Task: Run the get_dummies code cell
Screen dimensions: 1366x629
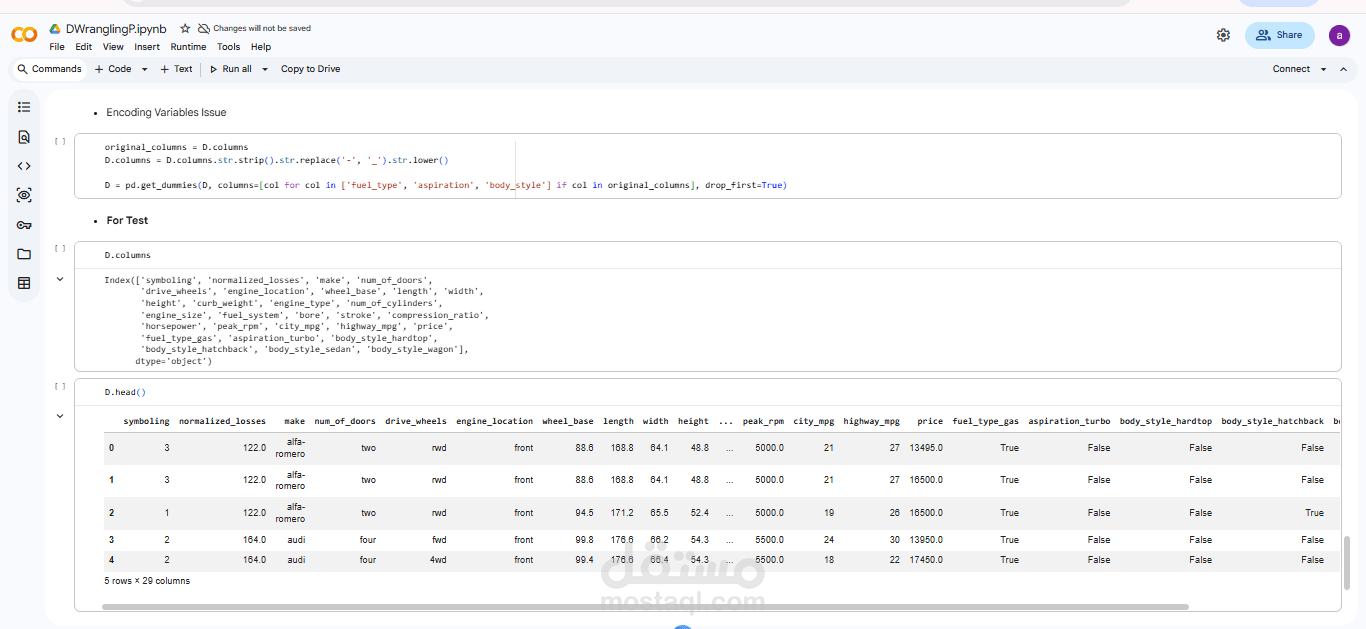Action: 60,142
